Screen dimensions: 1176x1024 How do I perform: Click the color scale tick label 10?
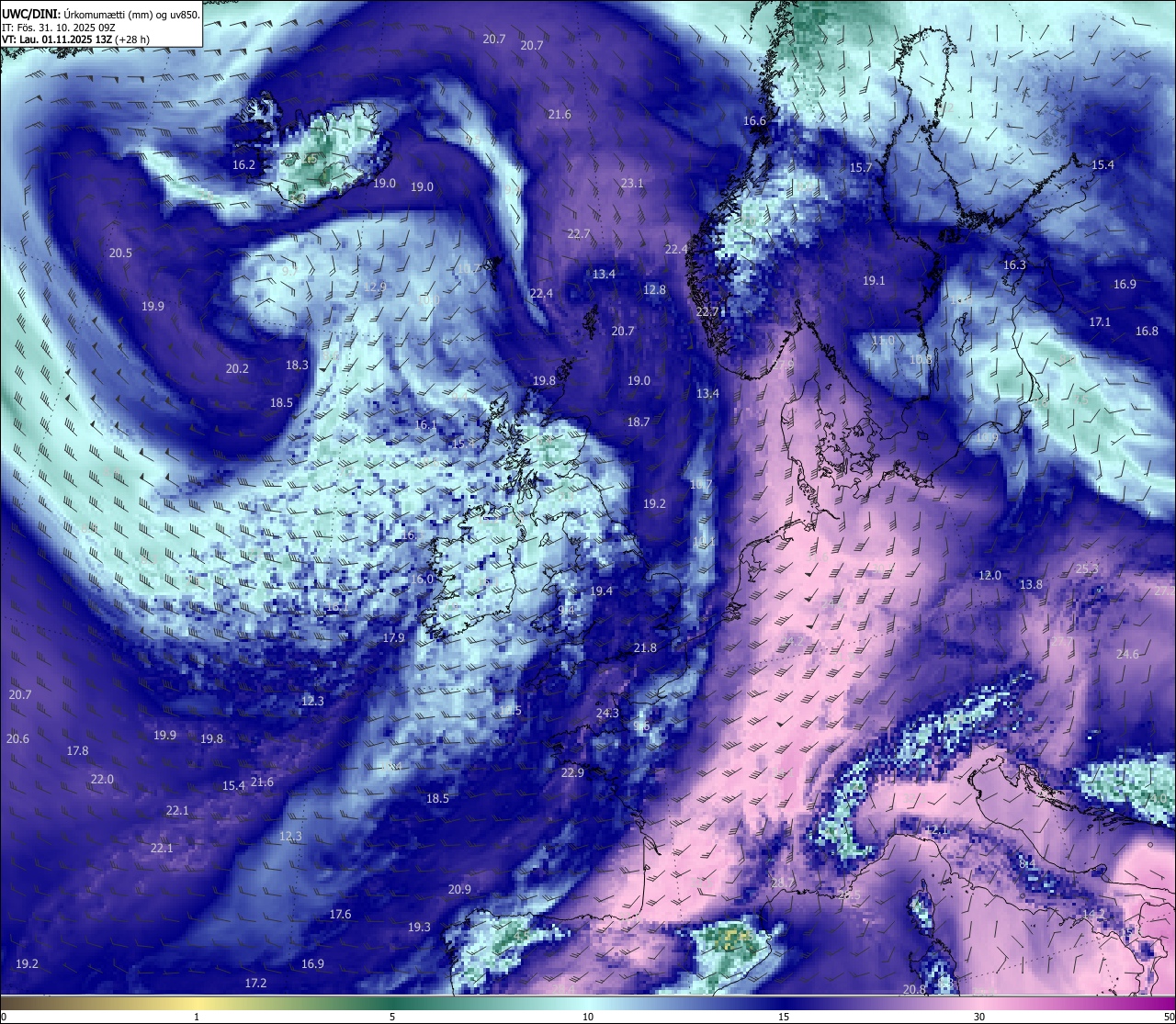[x=588, y=1017]
